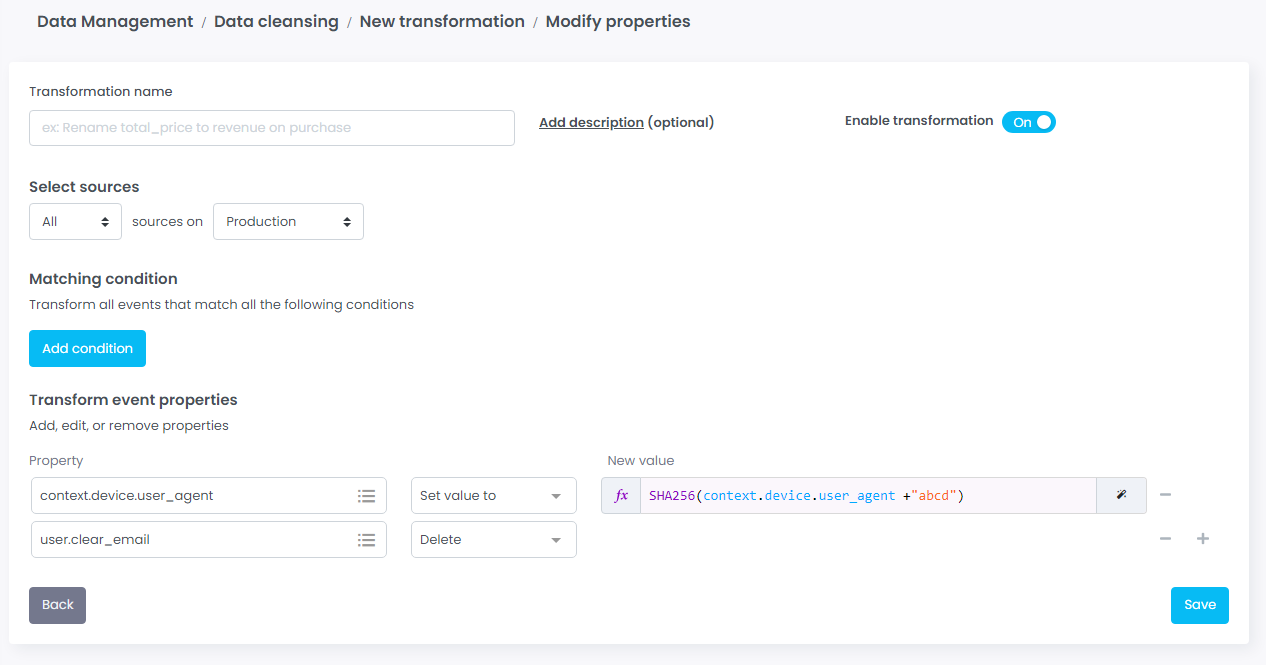Open the Production environment dropdown

click(288, 222)
